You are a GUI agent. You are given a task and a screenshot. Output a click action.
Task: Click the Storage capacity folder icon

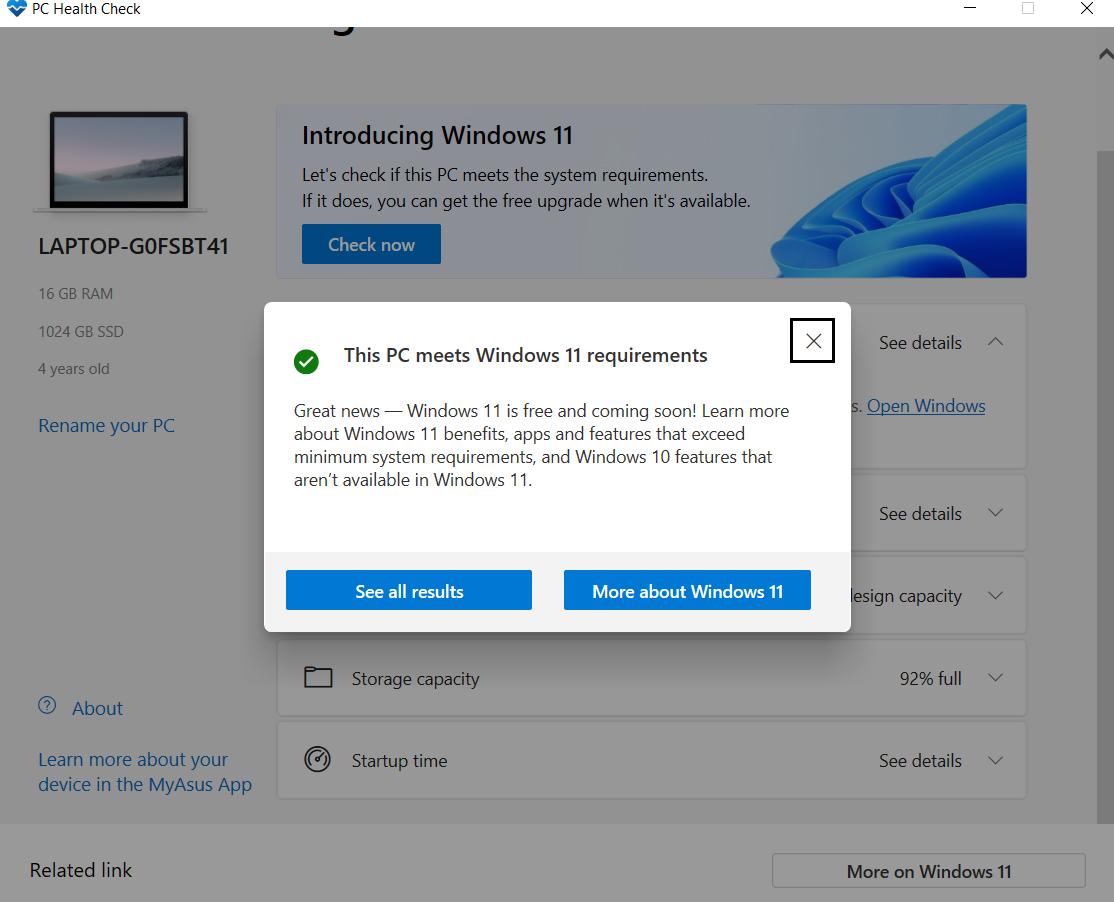(x=318, y=678)
